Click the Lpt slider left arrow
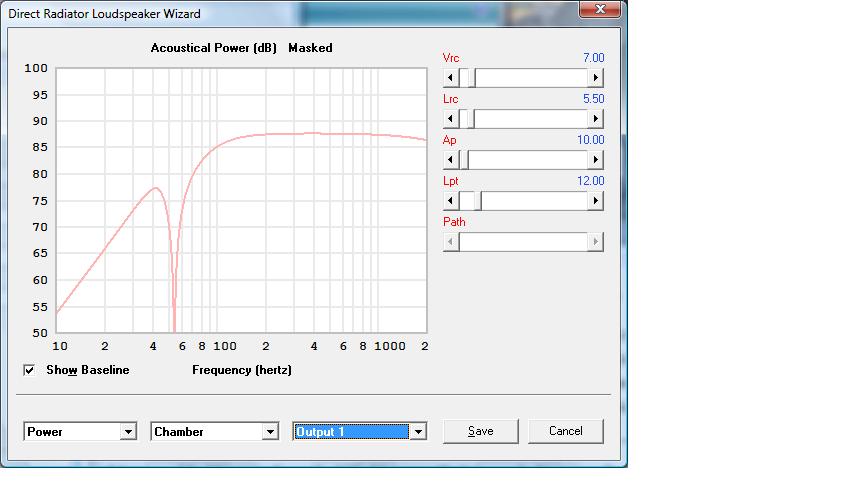This screenshot has width=866, height=490. click(451, 201)
